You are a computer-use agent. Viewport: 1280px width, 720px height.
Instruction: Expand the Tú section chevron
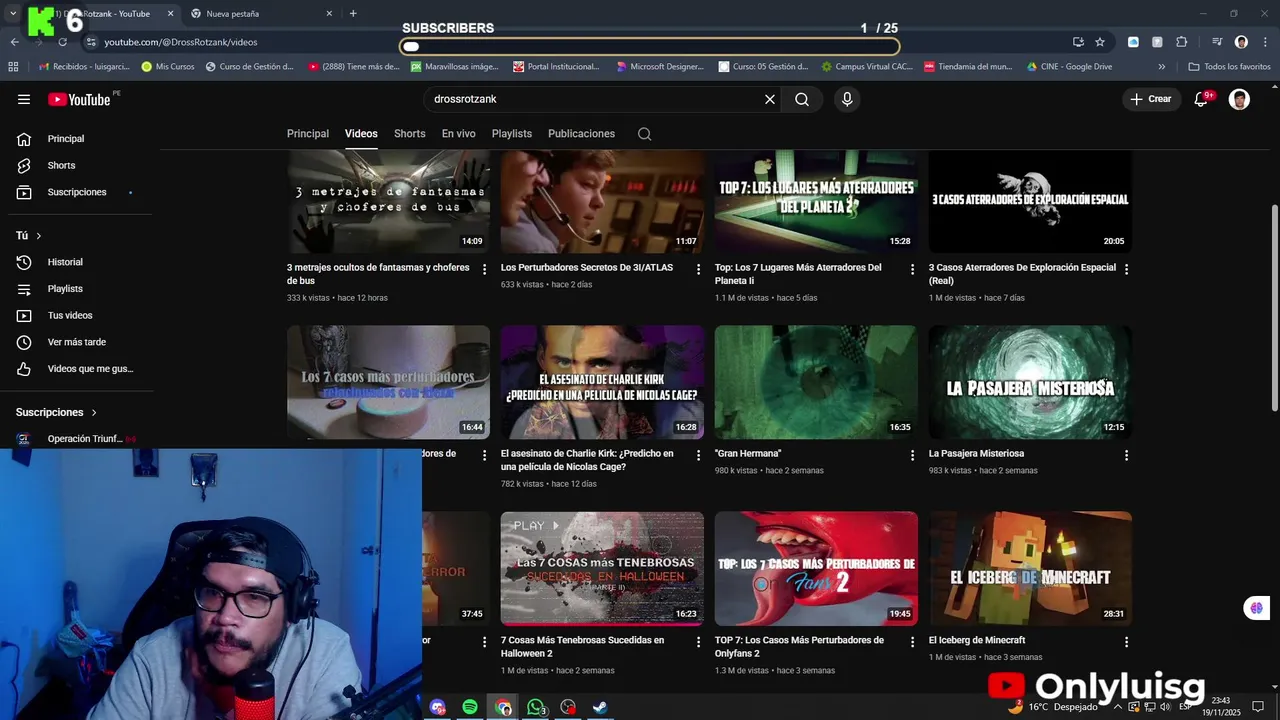click(39, 236)
